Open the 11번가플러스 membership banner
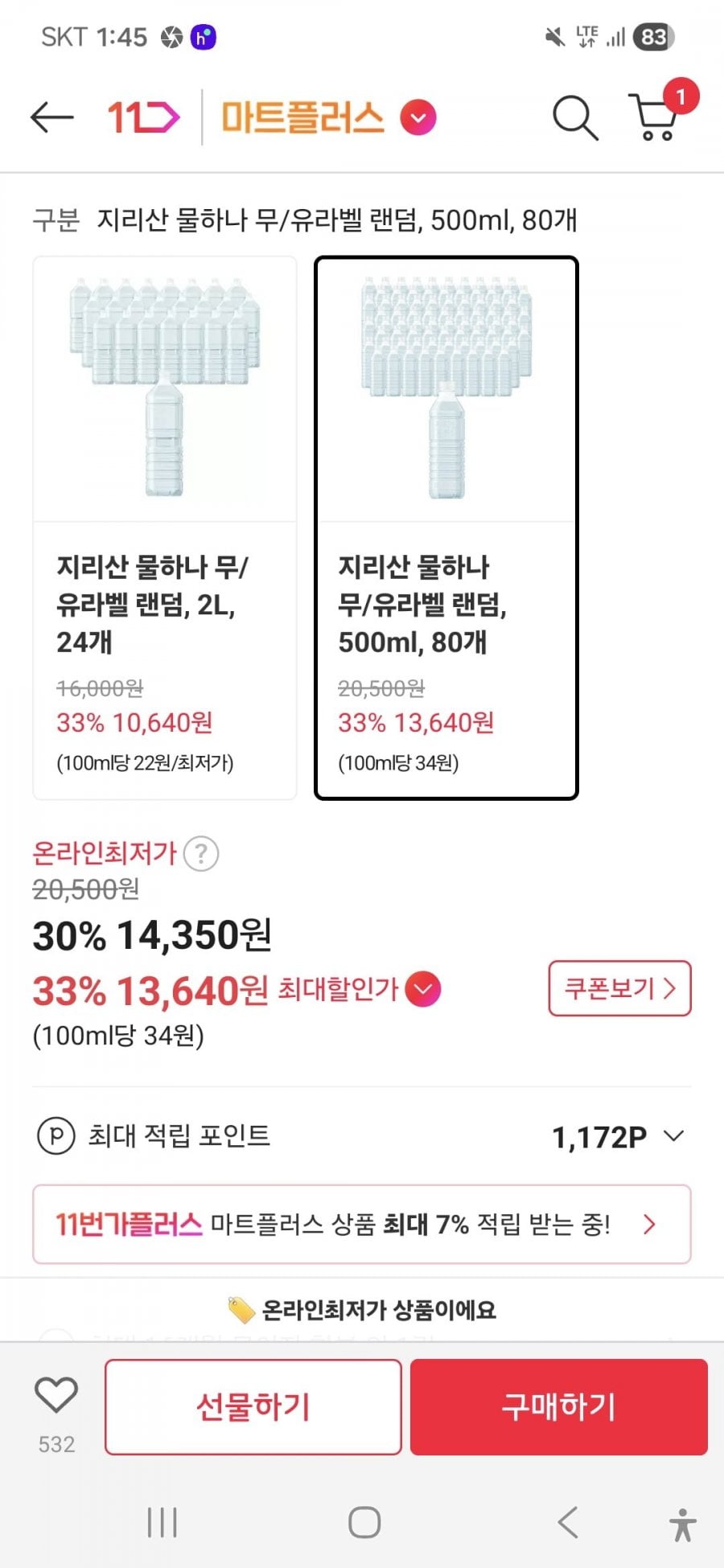The image size is (724, 1568). pyautogui.click(x=361, y=1224)
